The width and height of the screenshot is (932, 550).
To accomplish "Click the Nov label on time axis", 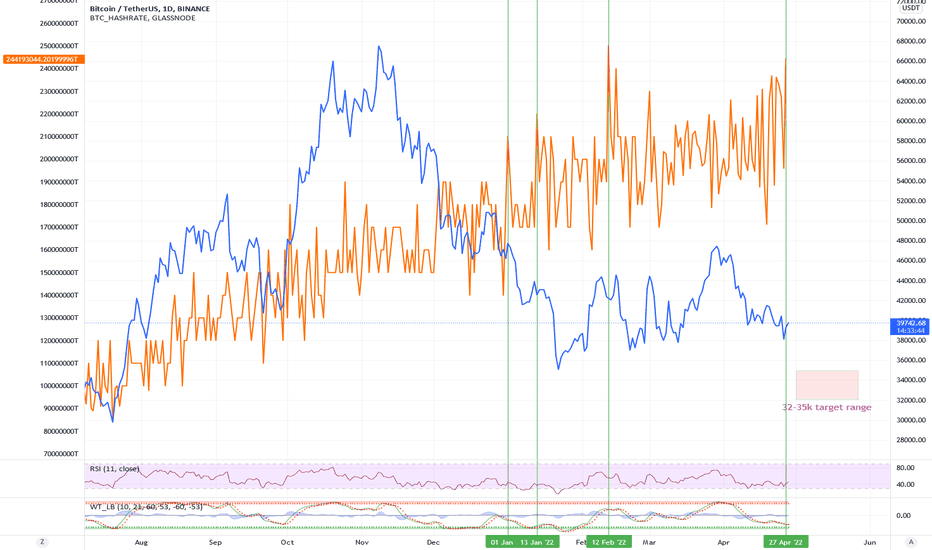I will (x=362, y=542).
